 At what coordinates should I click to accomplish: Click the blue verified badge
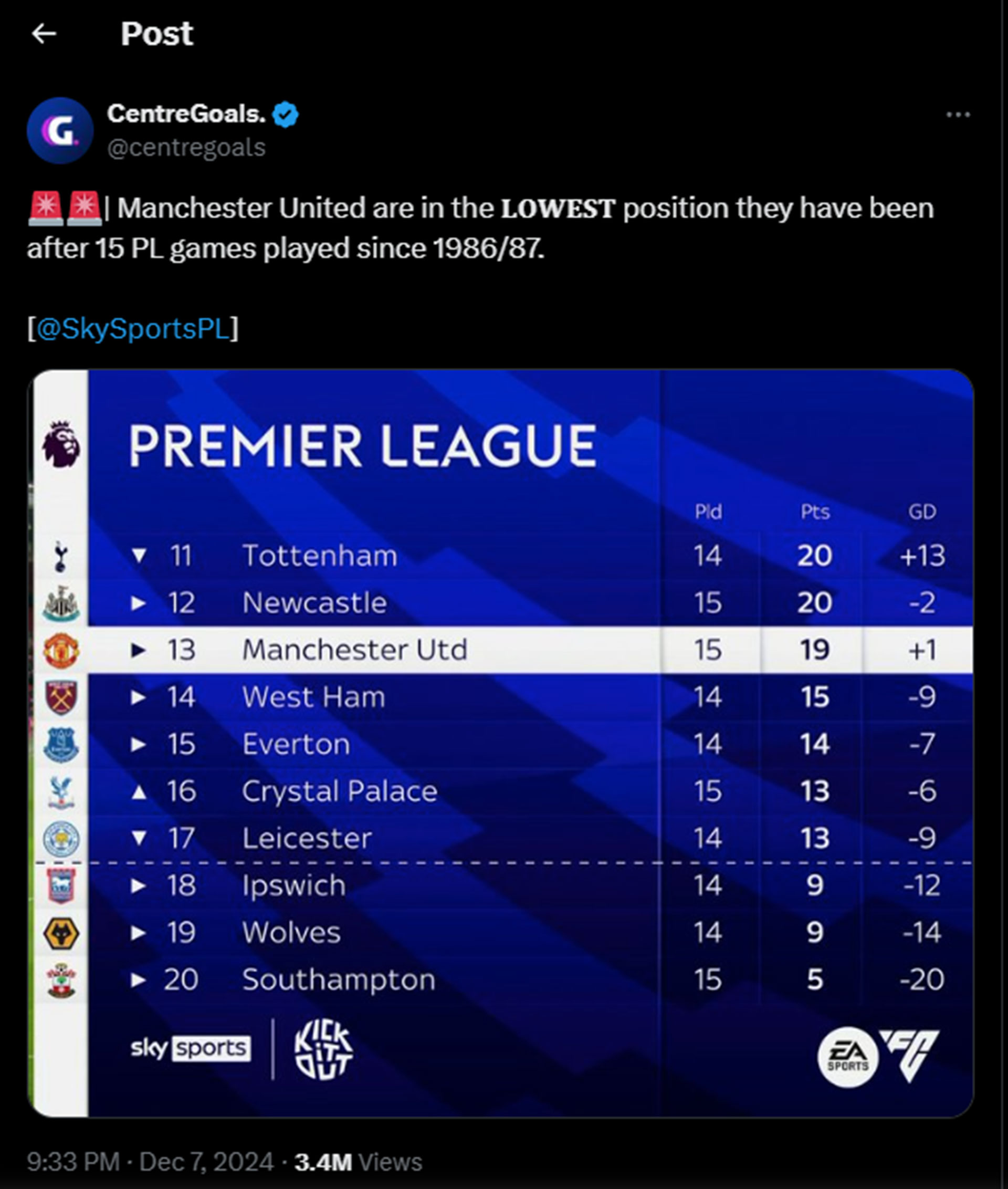coord(285,114)
